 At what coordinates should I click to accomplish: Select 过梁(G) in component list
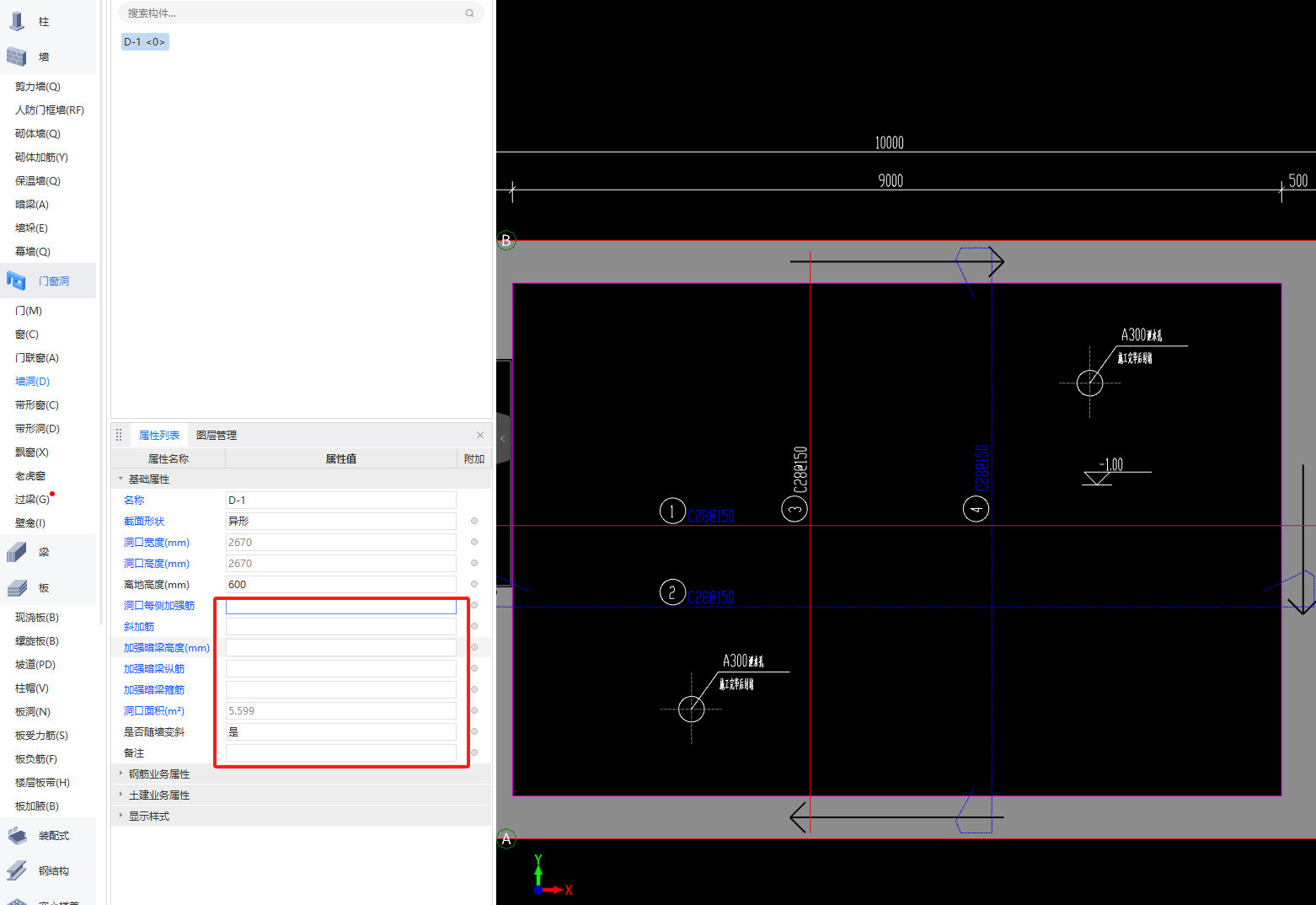click(32, 499)
